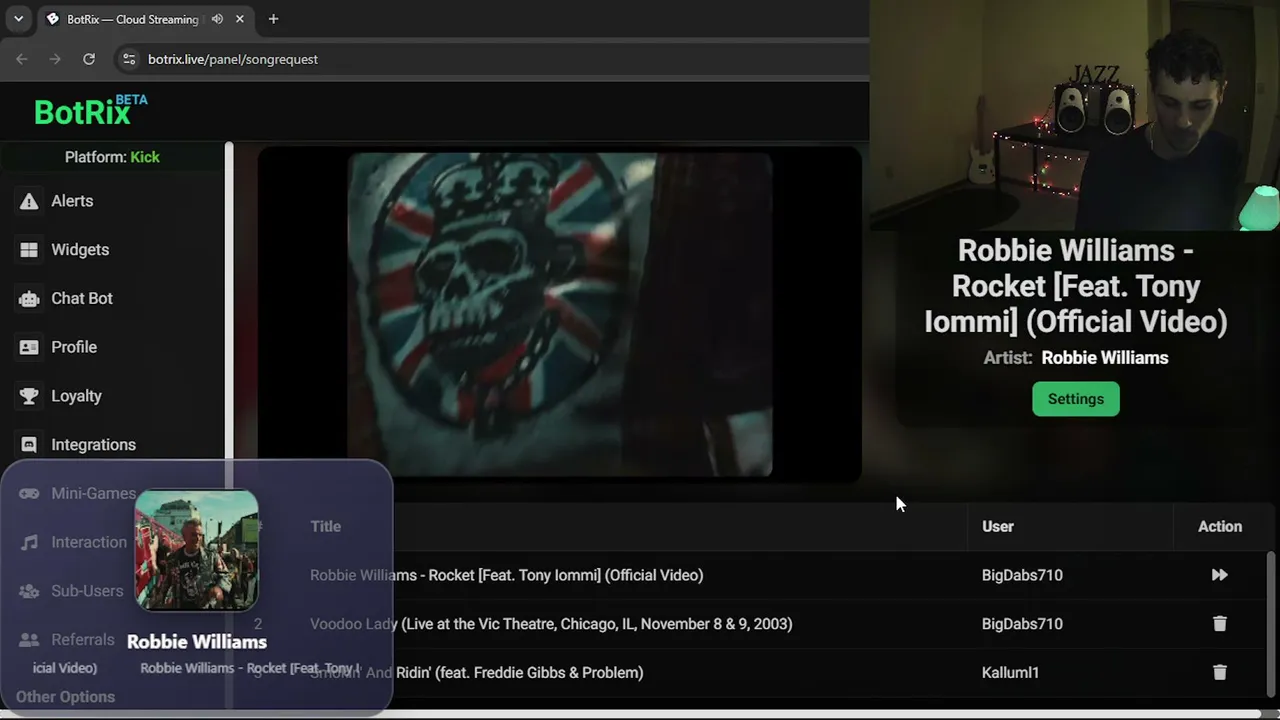Click the User column header

pos(998,526)
